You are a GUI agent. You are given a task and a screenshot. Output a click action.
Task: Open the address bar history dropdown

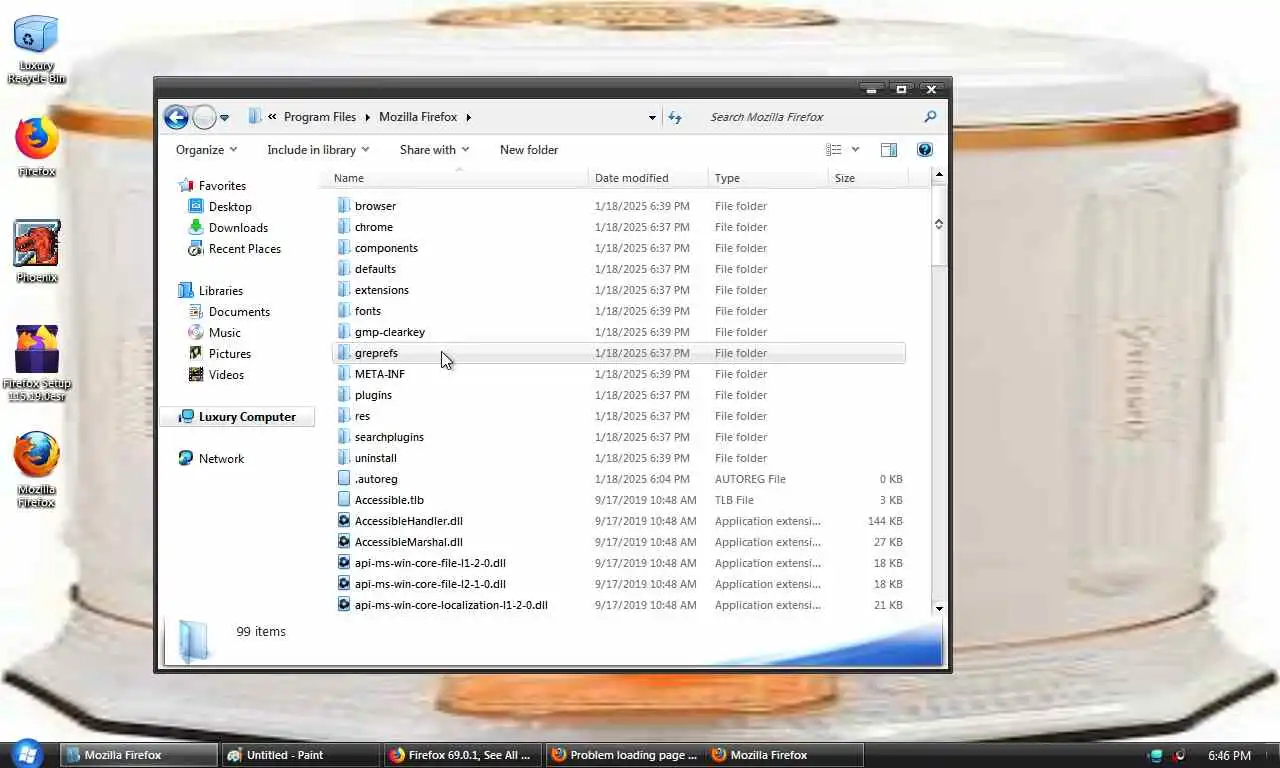point(652,117)
